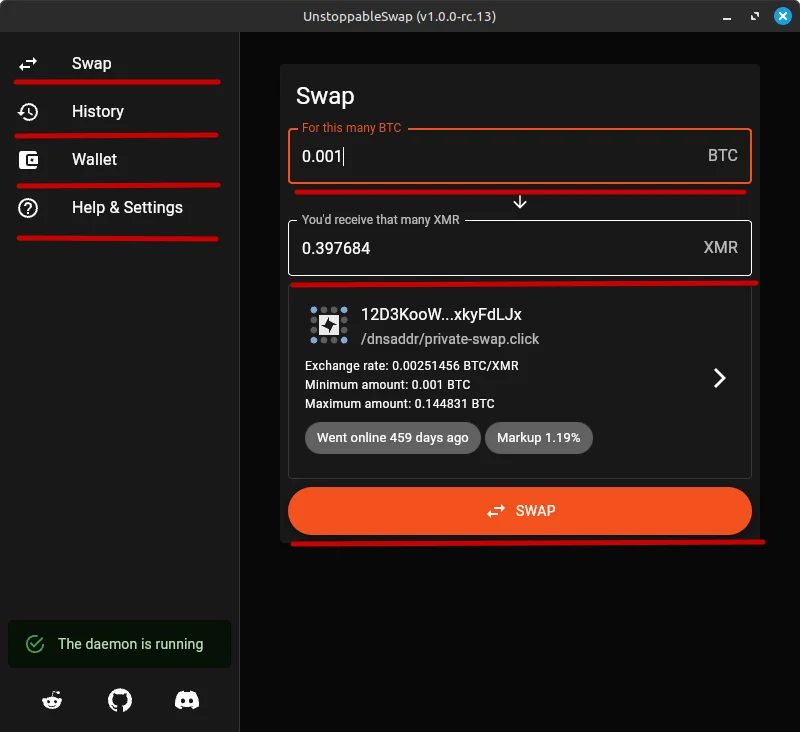
Task: Minimize the UnstoppableSwap window
Action: (727, 17)
